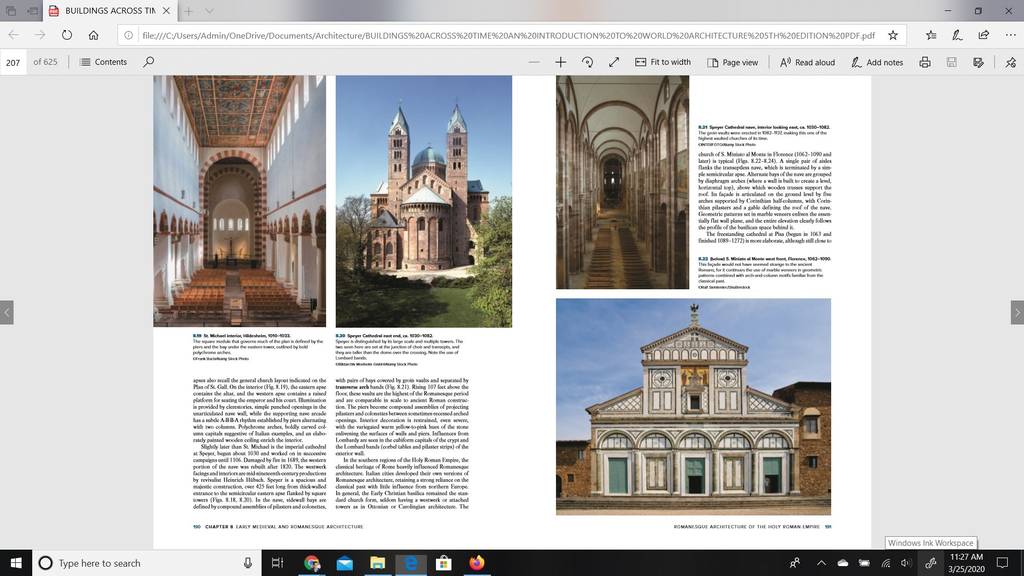Go to the previous PDF page arrow
Screen dimensions: 1024x576
coord(7,312)
